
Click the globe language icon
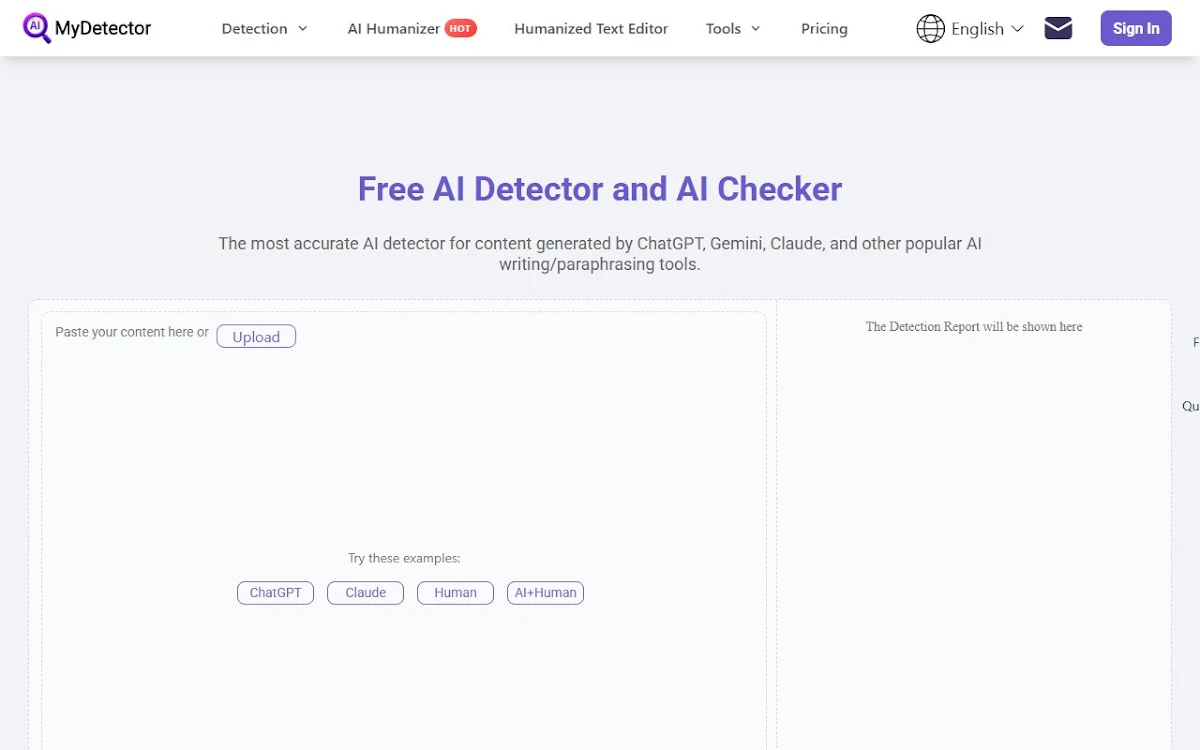pyautogui.click(x=930, y=29)
